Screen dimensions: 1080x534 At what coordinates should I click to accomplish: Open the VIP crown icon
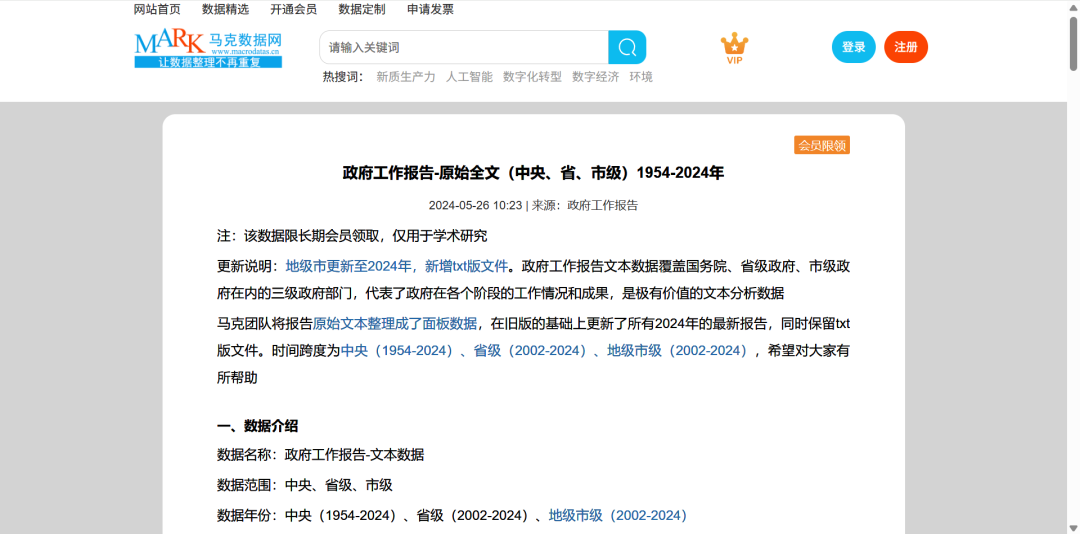[x=735, y=47]
